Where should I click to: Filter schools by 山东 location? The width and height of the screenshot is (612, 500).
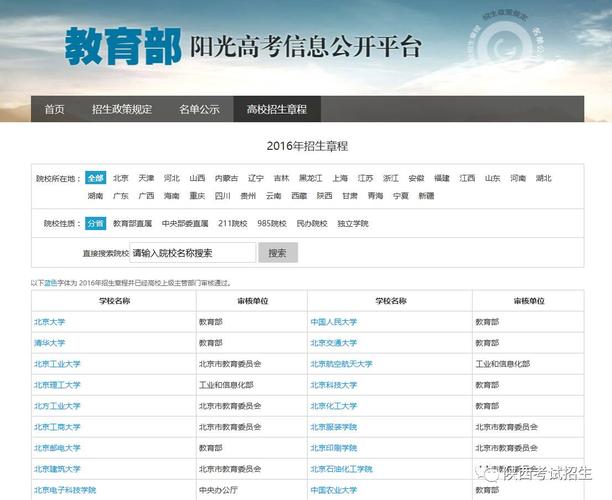(493, 178)
